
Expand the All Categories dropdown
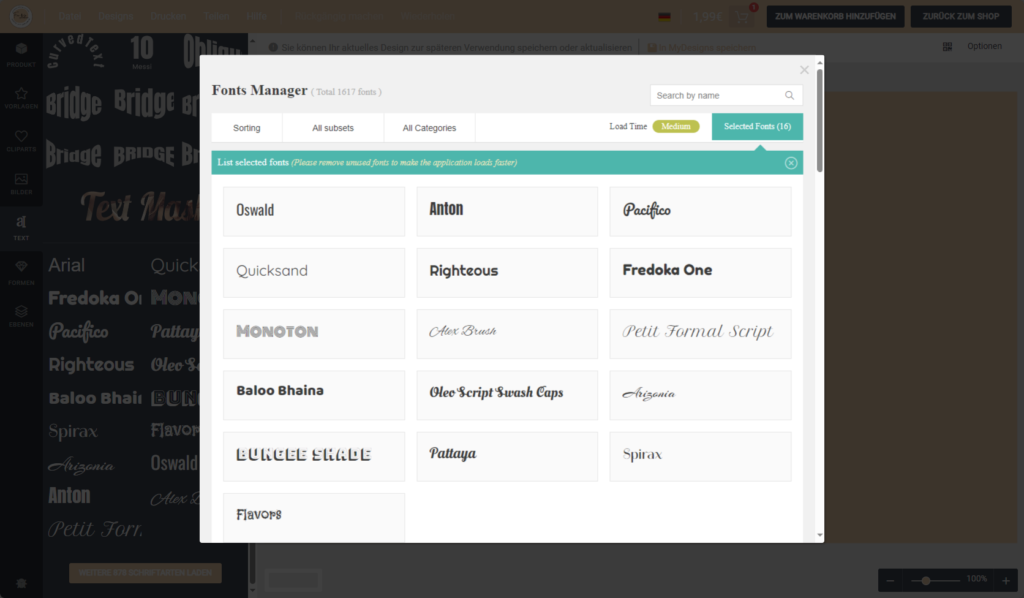pyautogui.click(x=429, y=128)
